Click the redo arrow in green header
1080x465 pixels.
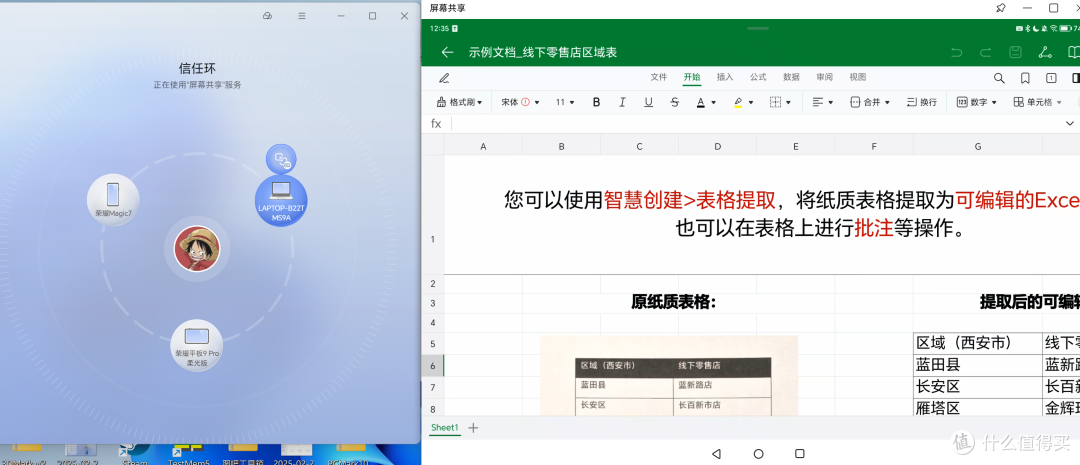pyautogui.click(x=986, y=52)
